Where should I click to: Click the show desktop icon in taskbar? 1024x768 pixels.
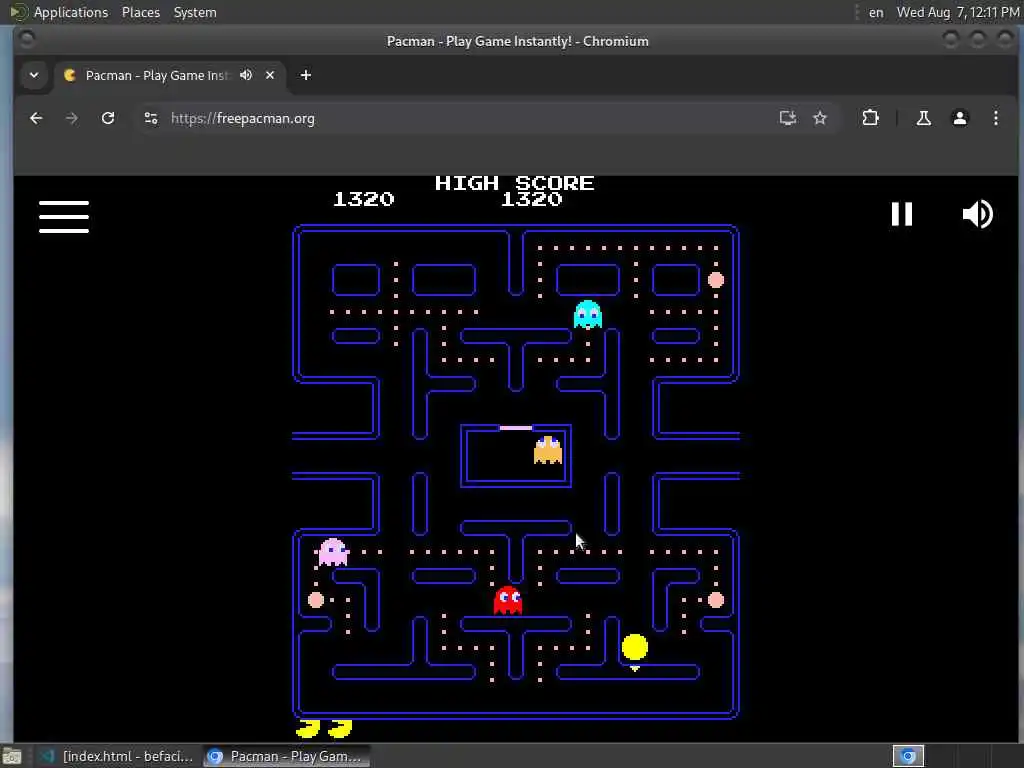tap(11, 756)
